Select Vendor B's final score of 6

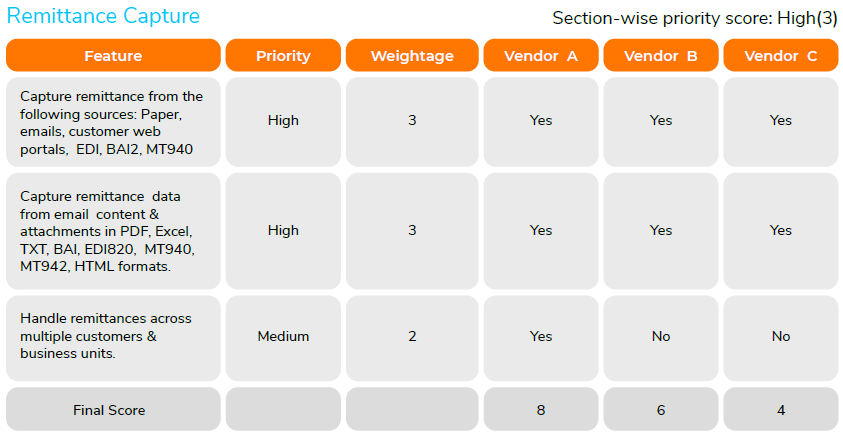click(x=661, y=410)
